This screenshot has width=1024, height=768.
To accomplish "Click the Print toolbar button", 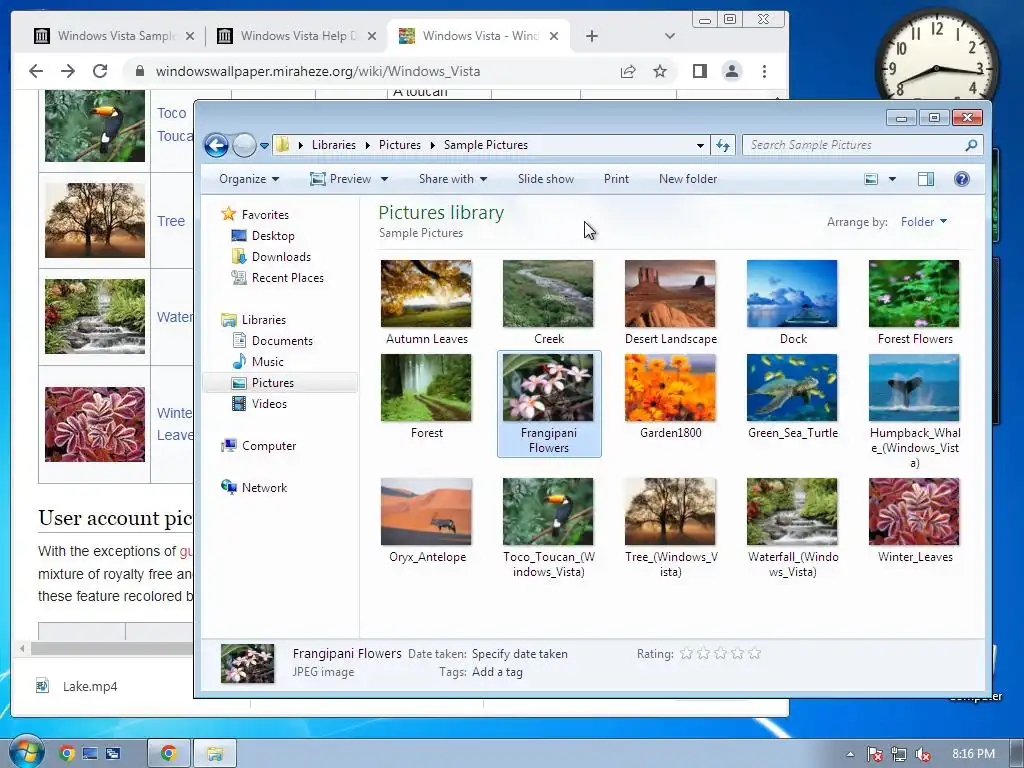I will (x=616, y=179).
